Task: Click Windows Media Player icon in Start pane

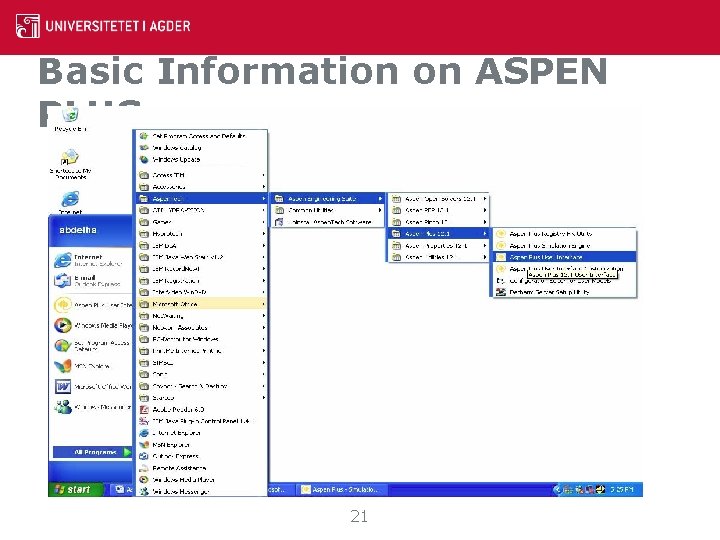Action: pyautogui.click(x=63, y=325)
